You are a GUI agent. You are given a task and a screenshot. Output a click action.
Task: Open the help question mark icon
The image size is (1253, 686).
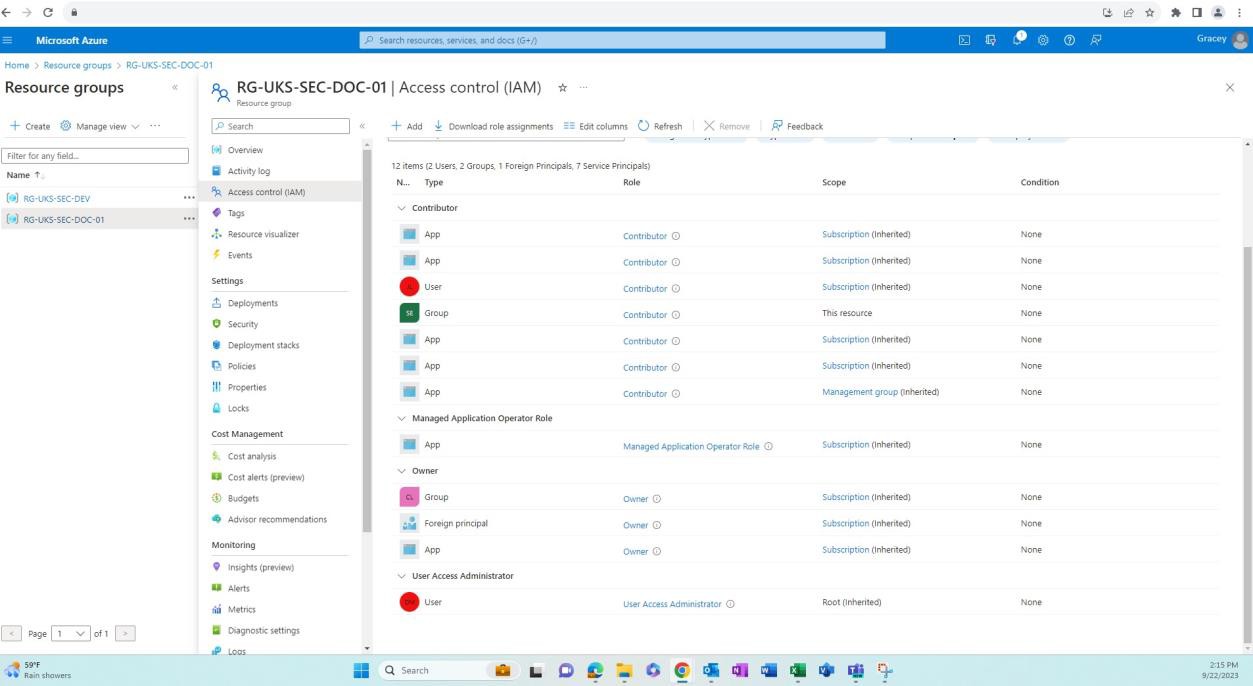1068,40
